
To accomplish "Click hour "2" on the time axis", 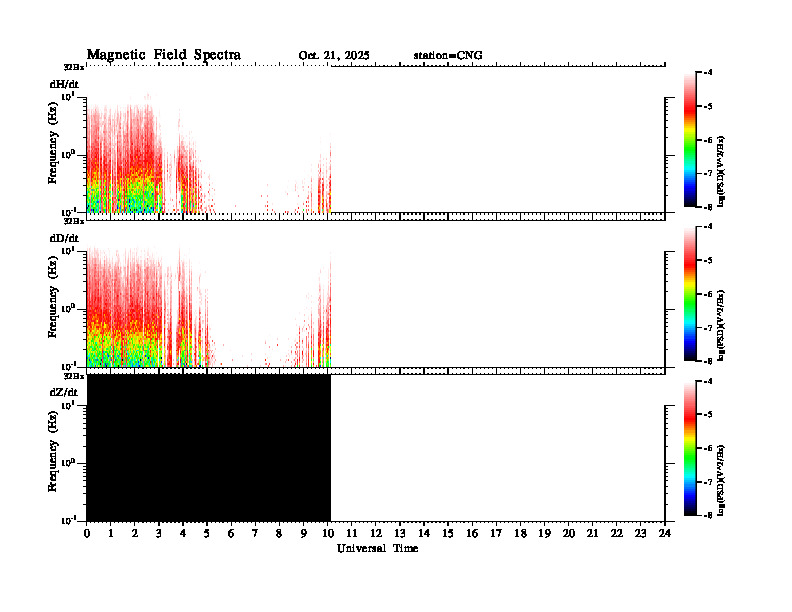I will point(135,534).
